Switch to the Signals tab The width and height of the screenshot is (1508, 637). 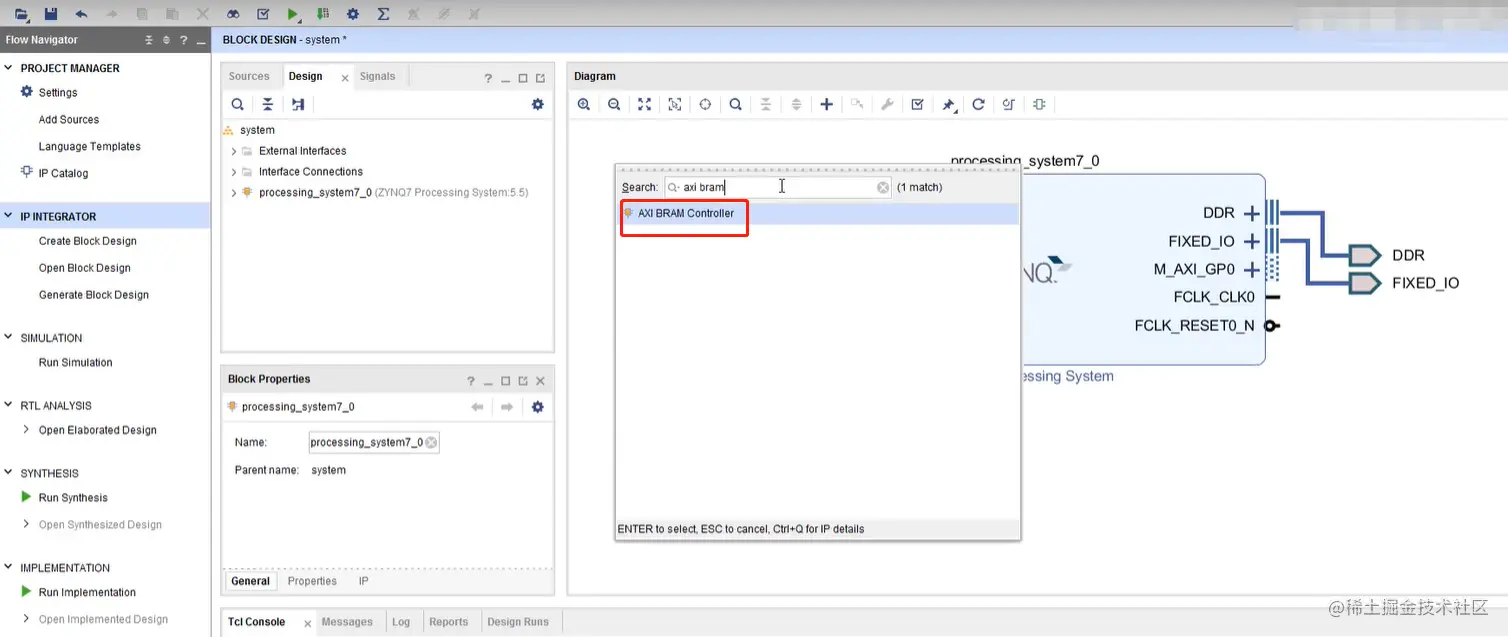(377, 76)
